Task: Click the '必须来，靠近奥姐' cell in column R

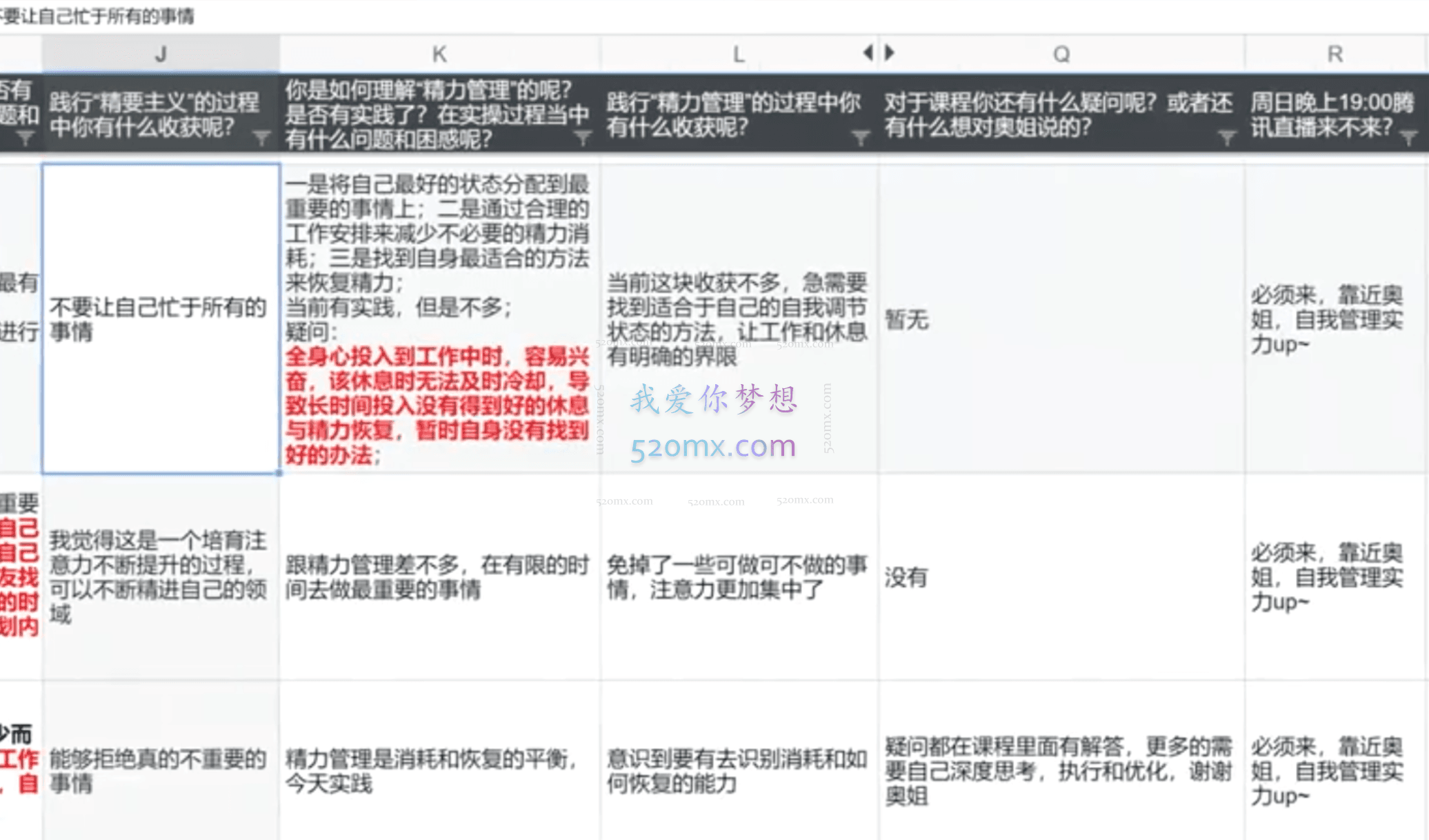Action: [1335, 319]
